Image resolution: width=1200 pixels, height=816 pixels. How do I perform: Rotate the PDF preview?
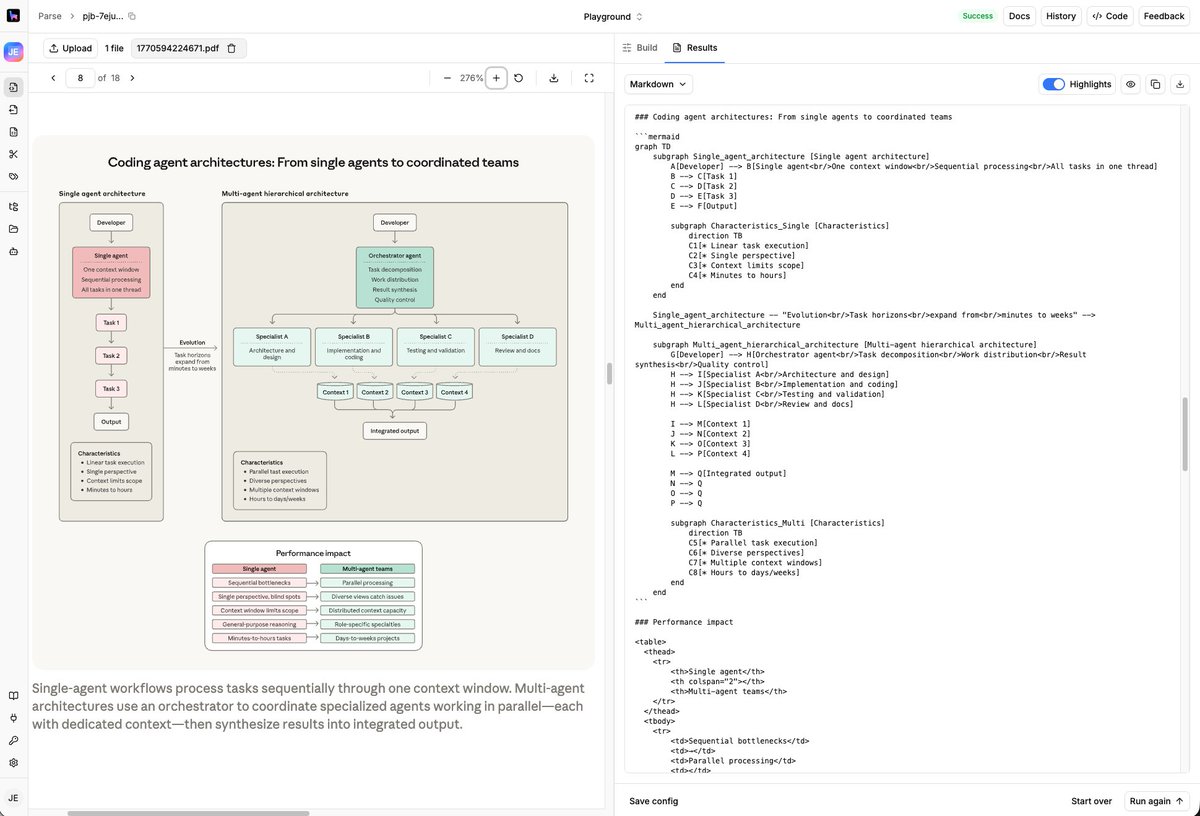pyautogui.click(x=519, y=78)
